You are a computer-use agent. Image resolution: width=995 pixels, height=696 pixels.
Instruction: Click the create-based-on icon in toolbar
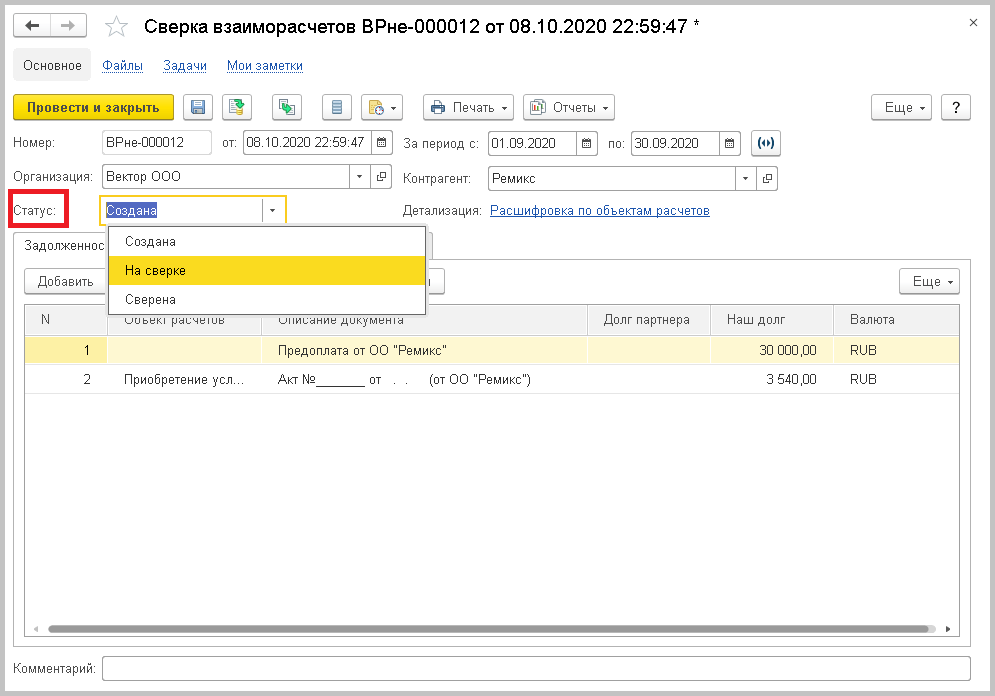287,108
